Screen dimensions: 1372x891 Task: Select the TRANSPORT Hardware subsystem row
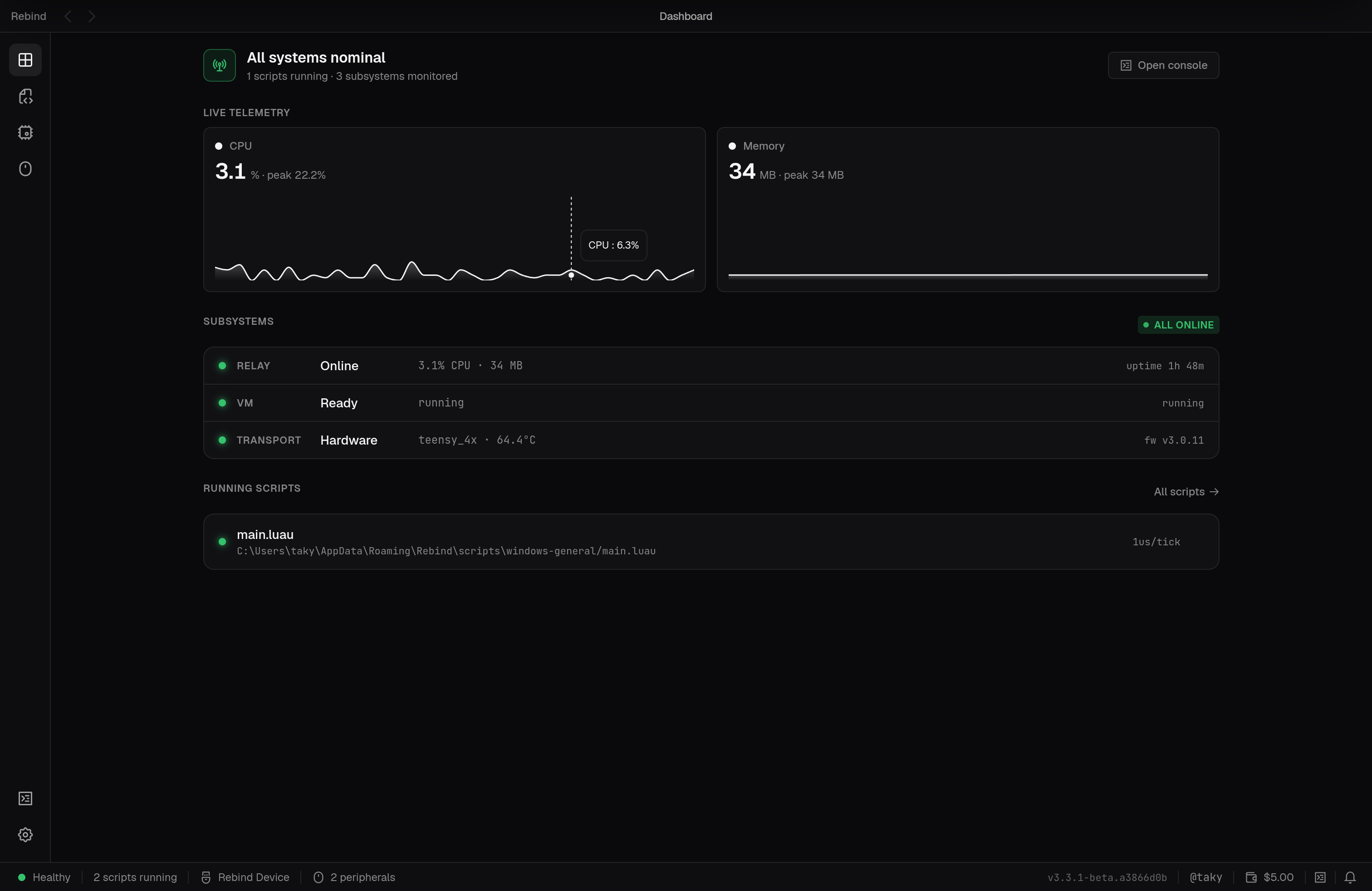711,441
